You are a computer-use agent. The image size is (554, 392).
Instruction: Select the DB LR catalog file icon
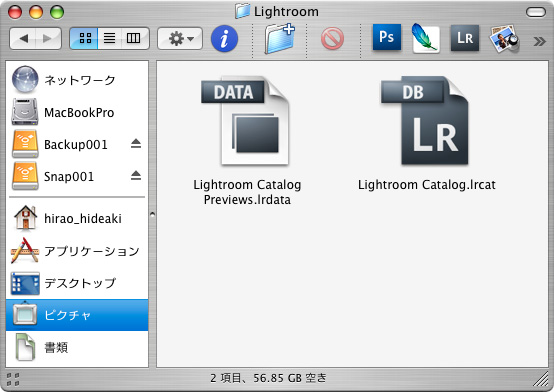(x=425, y=121)
